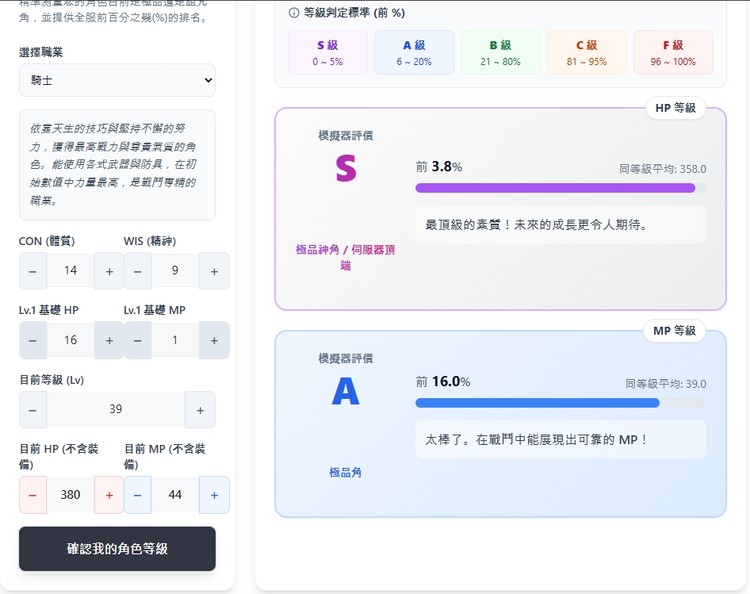Increase 目前 HP with the red plus button
The height and width of the screenshot is (594, 750).
click(x=109, y=495)
